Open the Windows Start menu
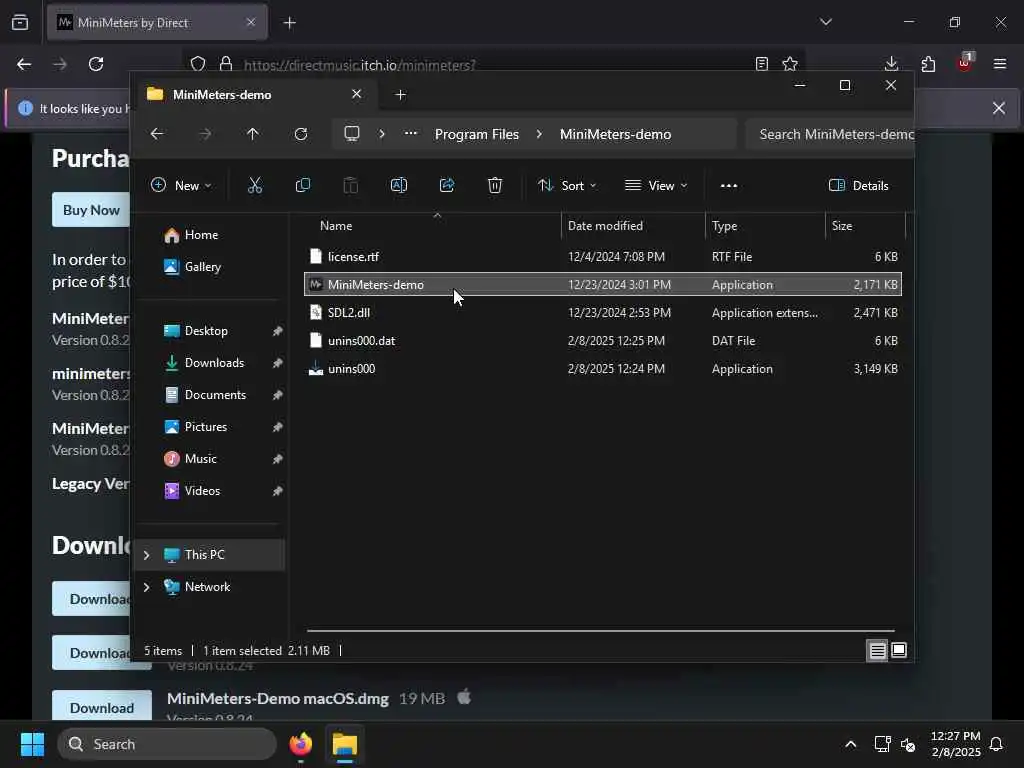This screenshot has width=1024, height=768. (x=32, y=744)
